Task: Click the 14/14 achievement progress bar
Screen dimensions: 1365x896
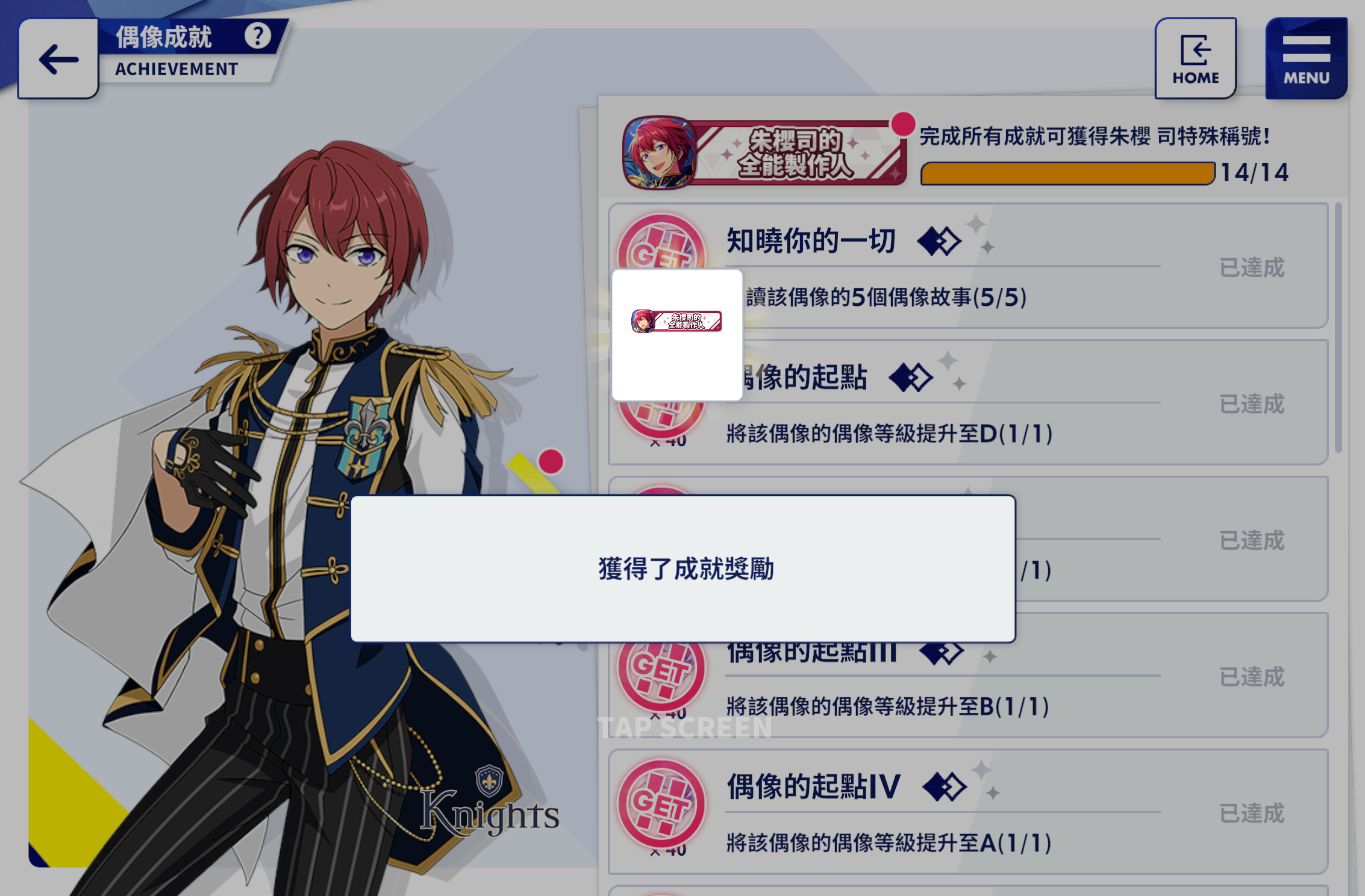Action: click(1067, 173)
